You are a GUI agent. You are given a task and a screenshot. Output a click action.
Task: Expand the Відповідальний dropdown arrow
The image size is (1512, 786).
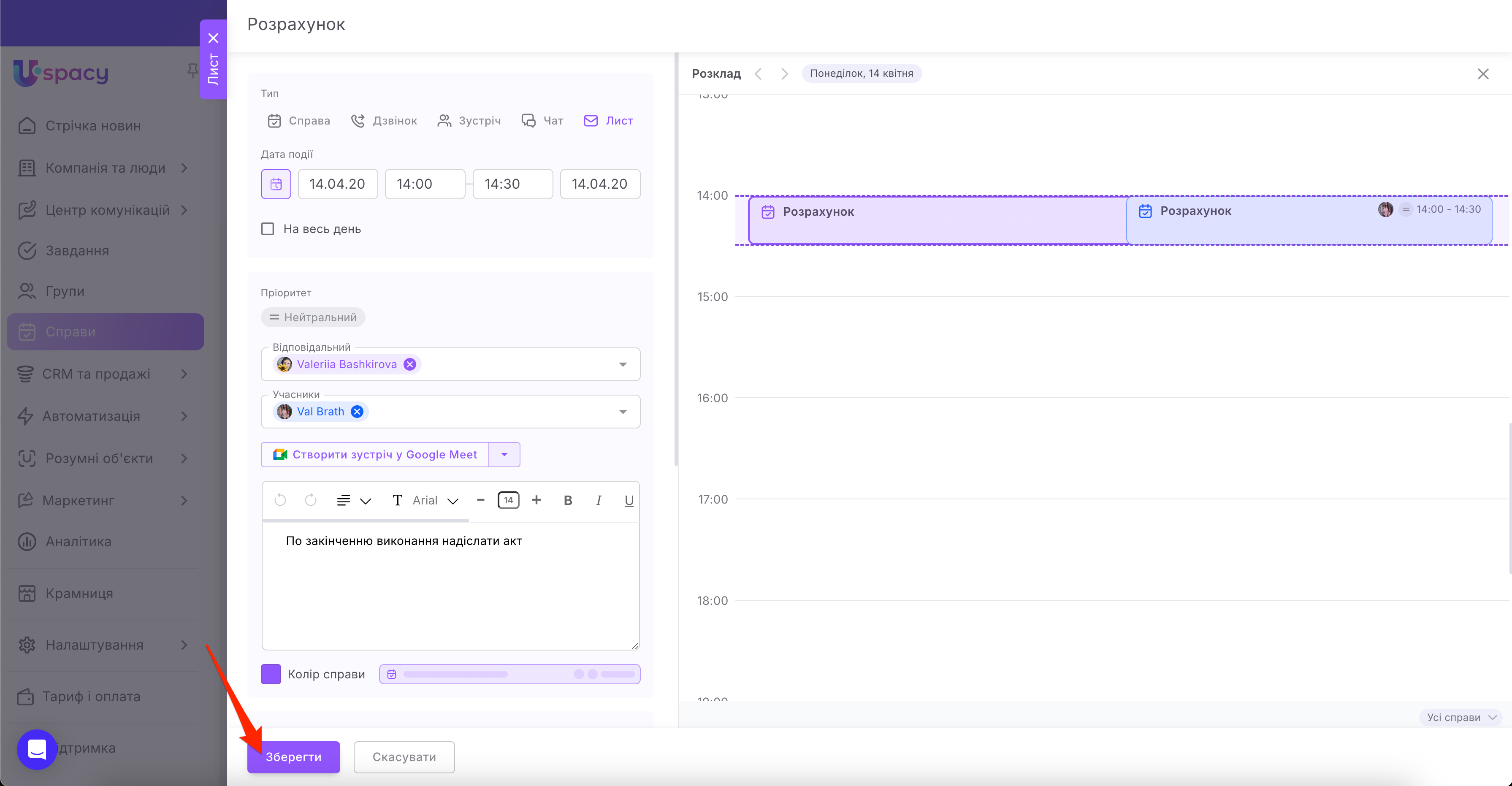tap(623, 365)
